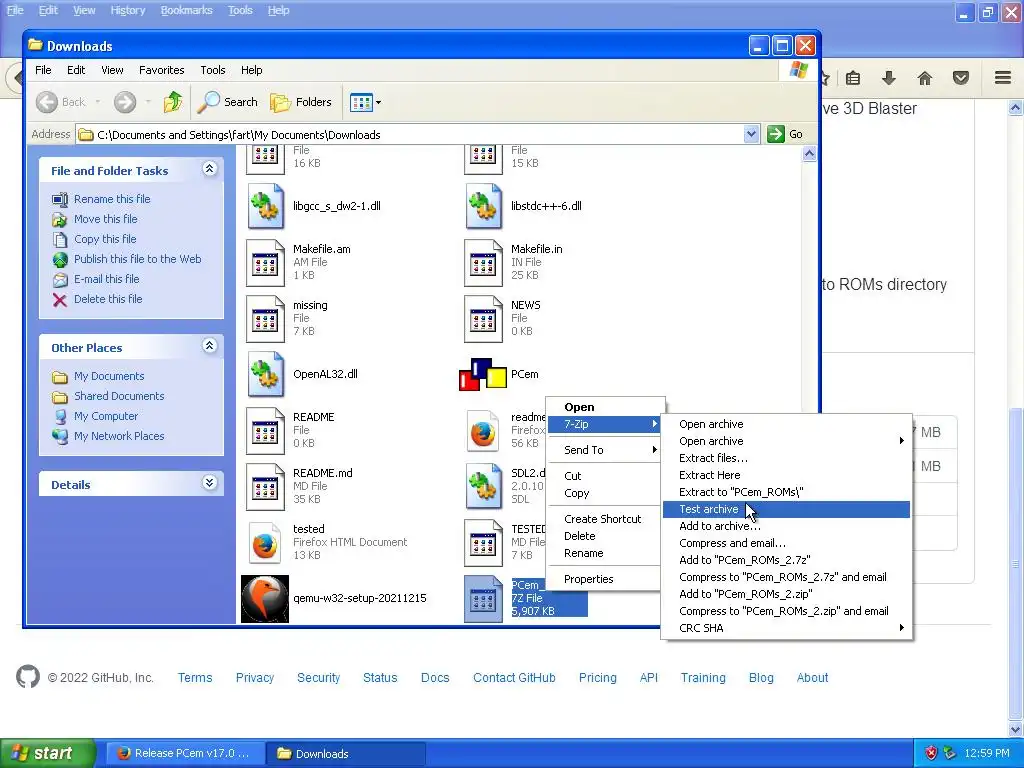Open the Views dropdown in toolbar
Image resolution: width=1024 pixels, height=768 pixels.
[365, 102]
